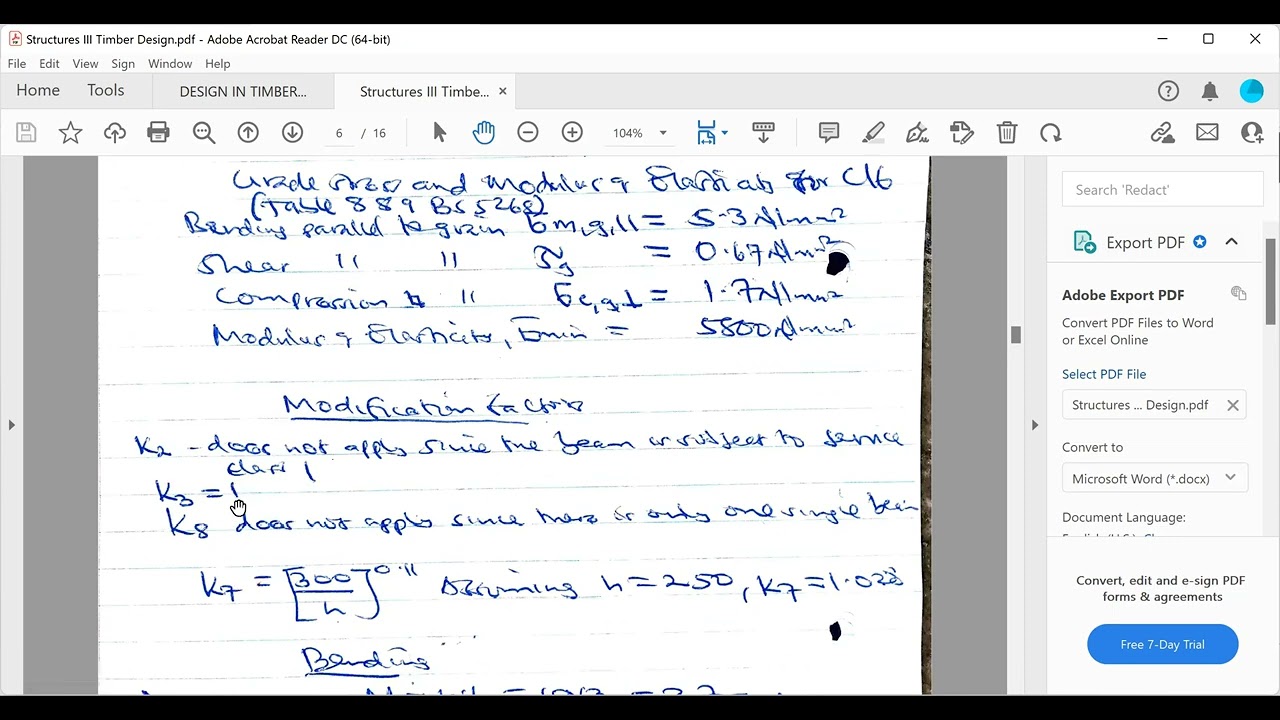Bookmark file with the star icon
Image resolution: width=1280 pixels, height=720 pixels.
71,133
